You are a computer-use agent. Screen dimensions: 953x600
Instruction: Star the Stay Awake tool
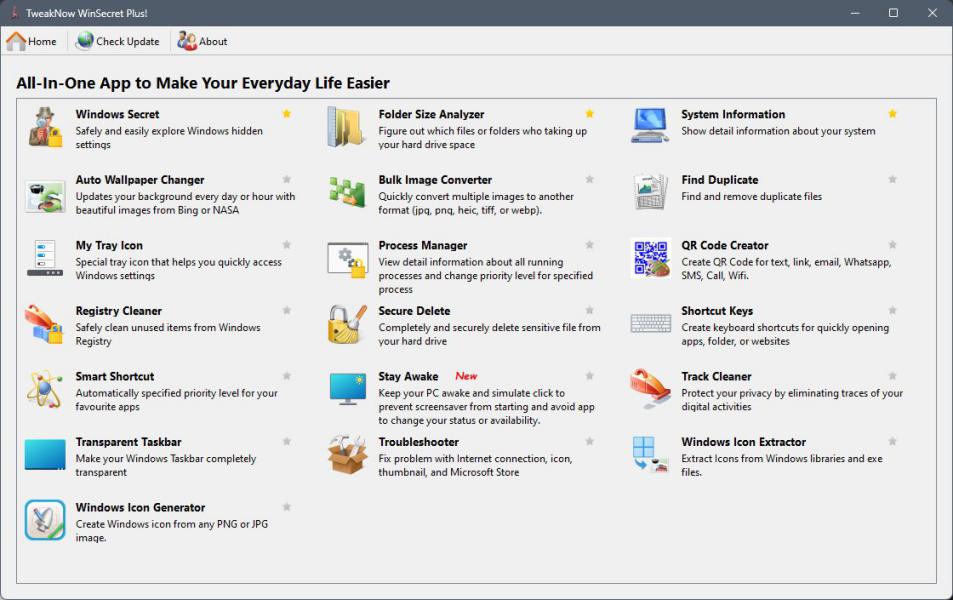[590, 376]
